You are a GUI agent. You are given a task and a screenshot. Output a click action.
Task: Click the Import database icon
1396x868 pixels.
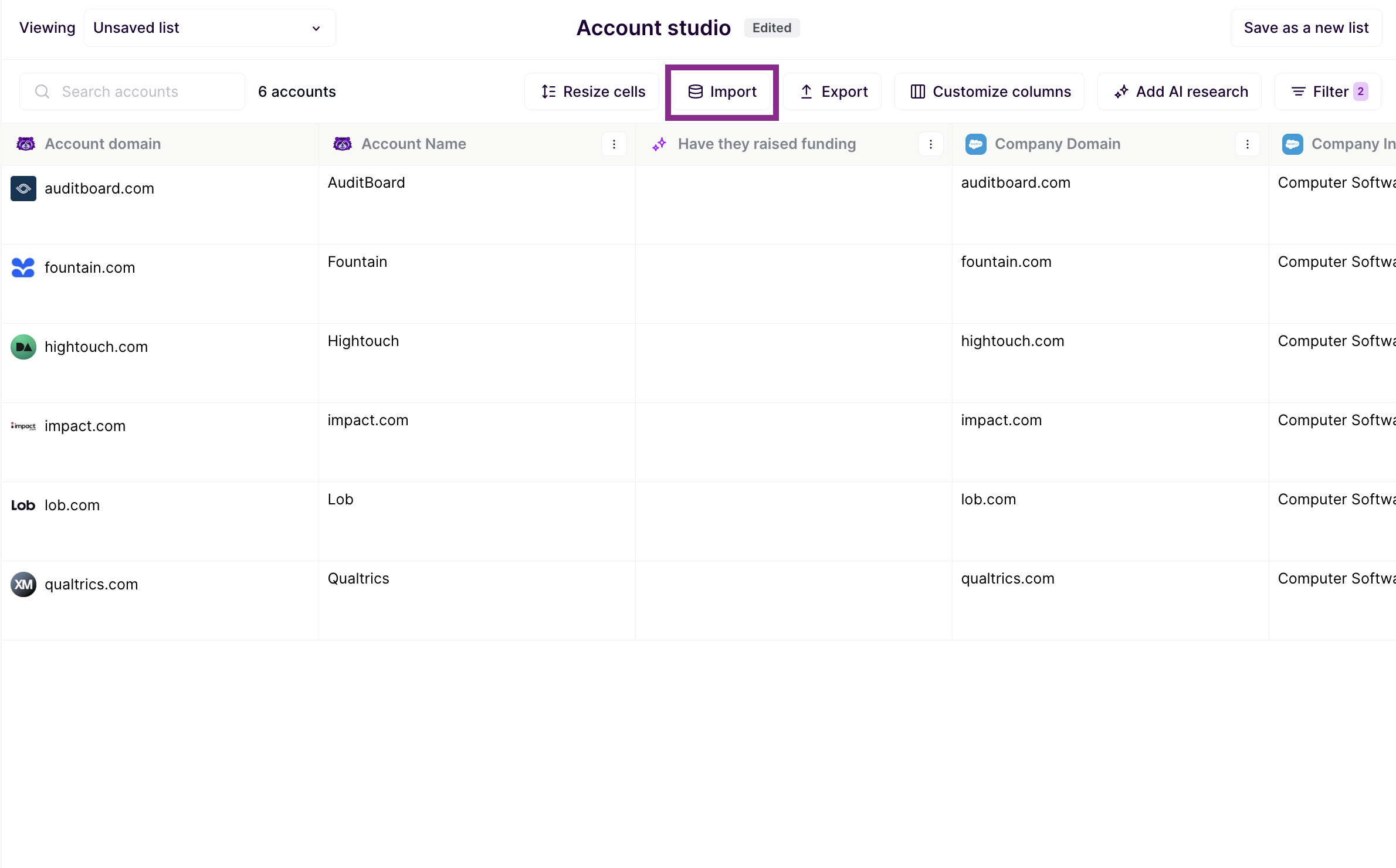pyautogui.click(x=696, y=91)
